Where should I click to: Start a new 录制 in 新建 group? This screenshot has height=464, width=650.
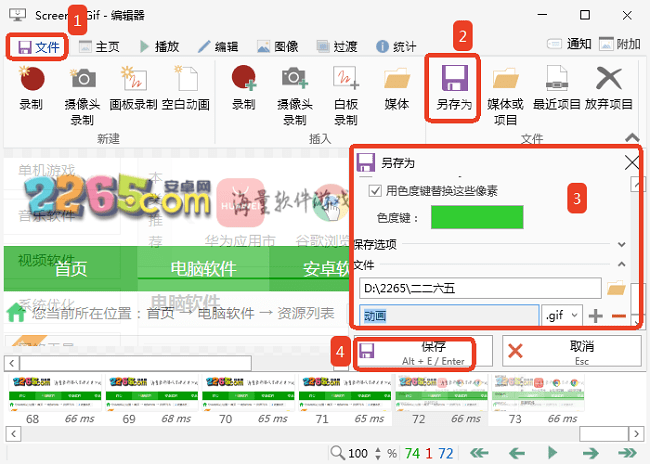tap(32, 88)
